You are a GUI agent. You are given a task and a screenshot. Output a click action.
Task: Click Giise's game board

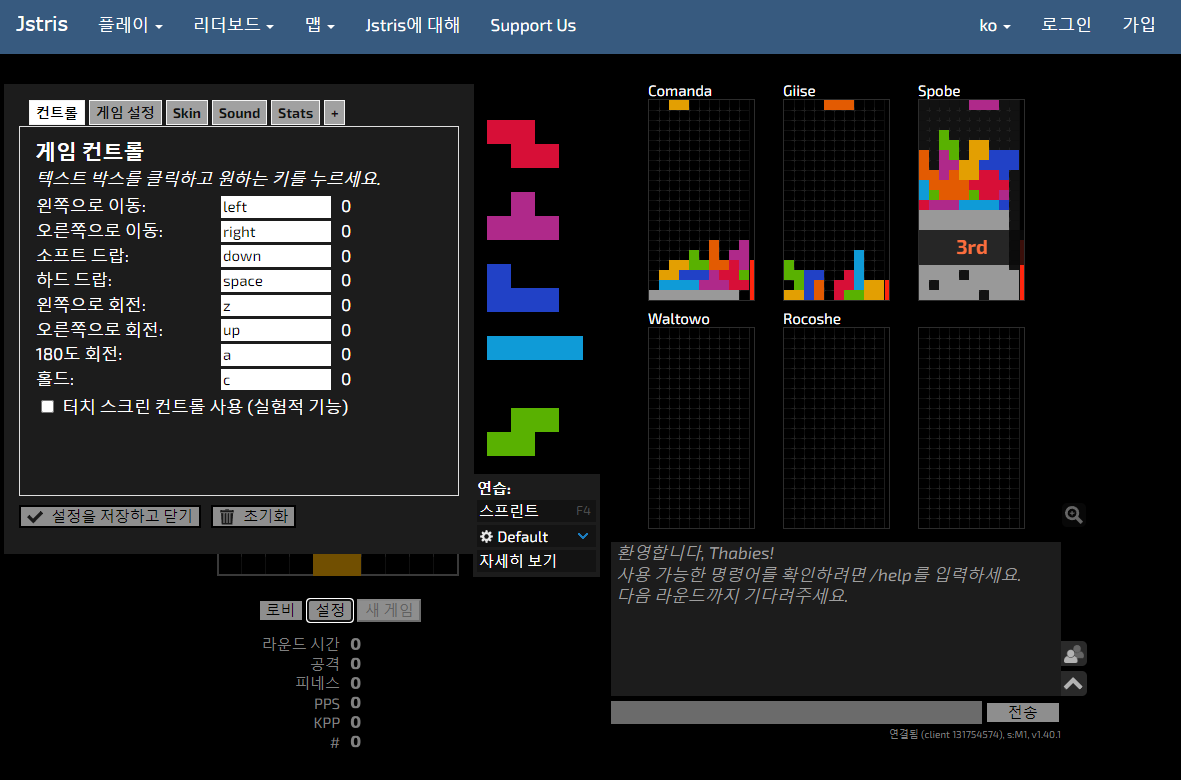(836, 200)
